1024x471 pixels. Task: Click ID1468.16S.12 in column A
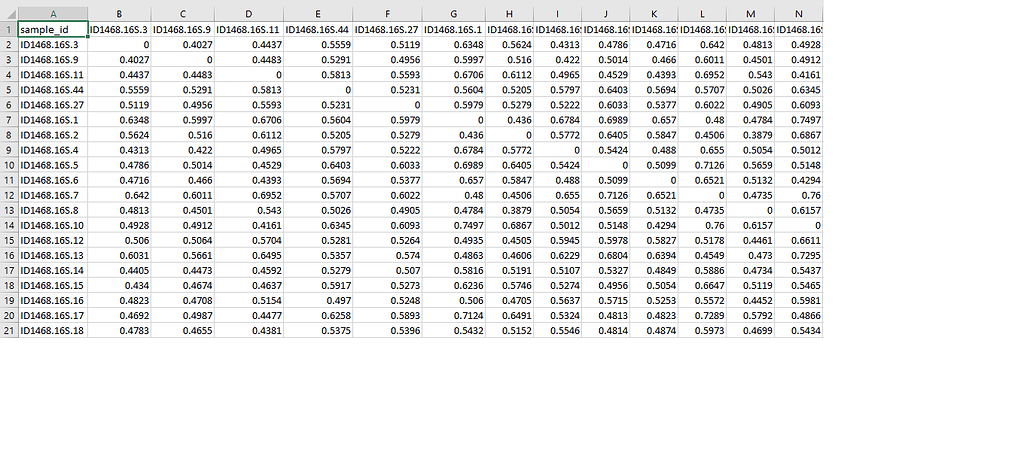[x=53, y=240]
